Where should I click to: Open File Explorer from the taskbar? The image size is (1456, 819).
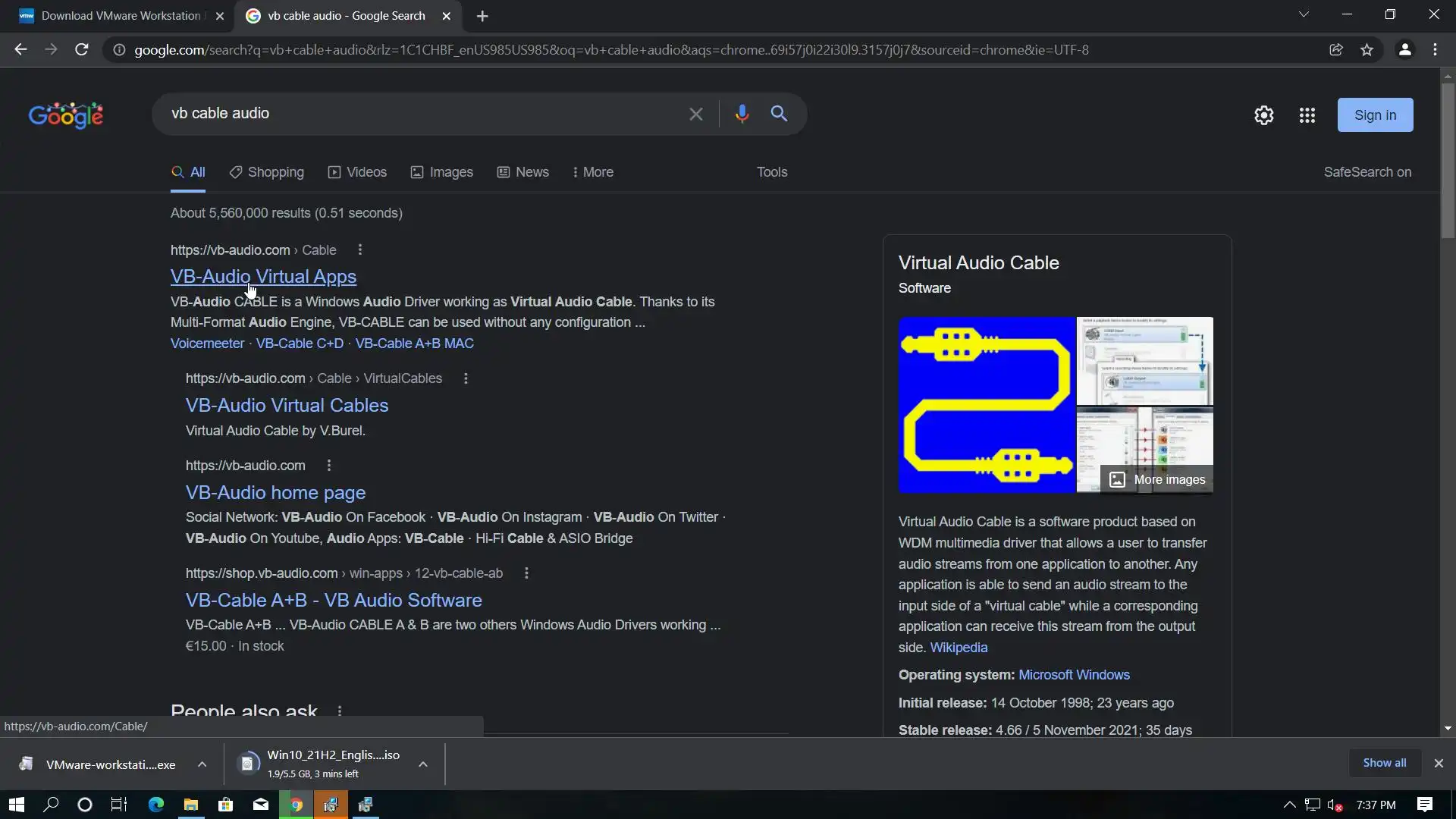(x=191, y=805)
